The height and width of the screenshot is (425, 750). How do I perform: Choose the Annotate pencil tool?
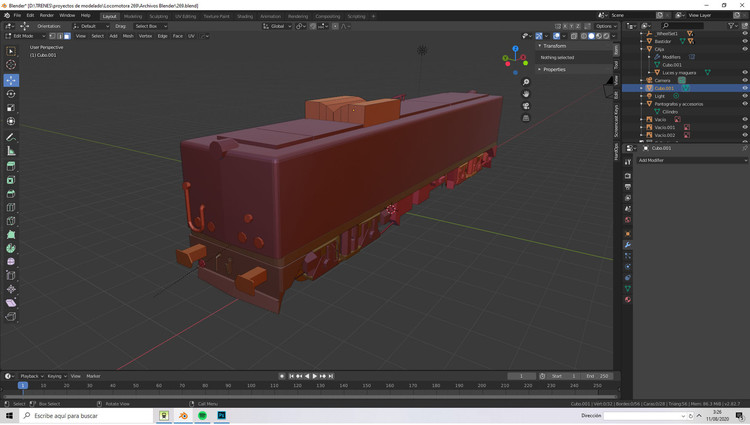pos(11,137)
